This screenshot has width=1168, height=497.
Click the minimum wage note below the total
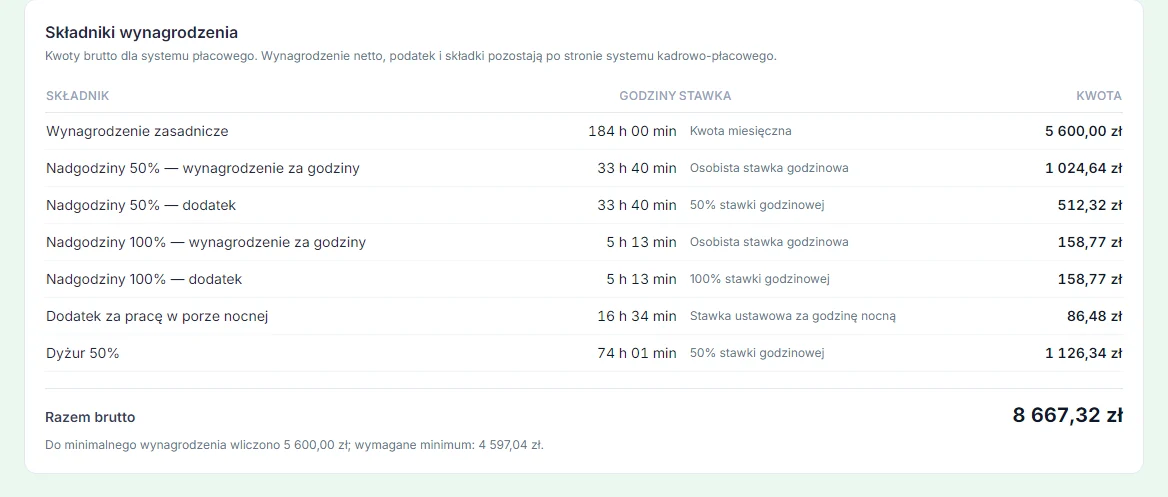click(294, 446)
